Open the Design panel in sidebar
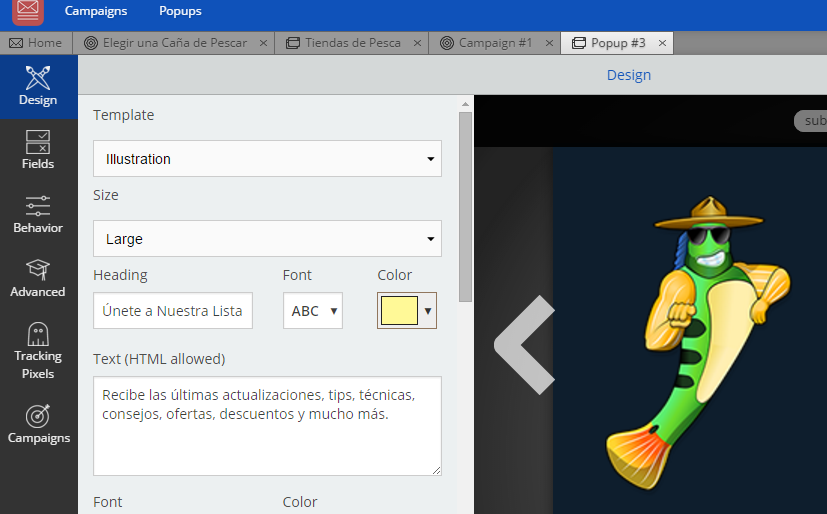This screenshot has height=514, width=827. [38, 87]
